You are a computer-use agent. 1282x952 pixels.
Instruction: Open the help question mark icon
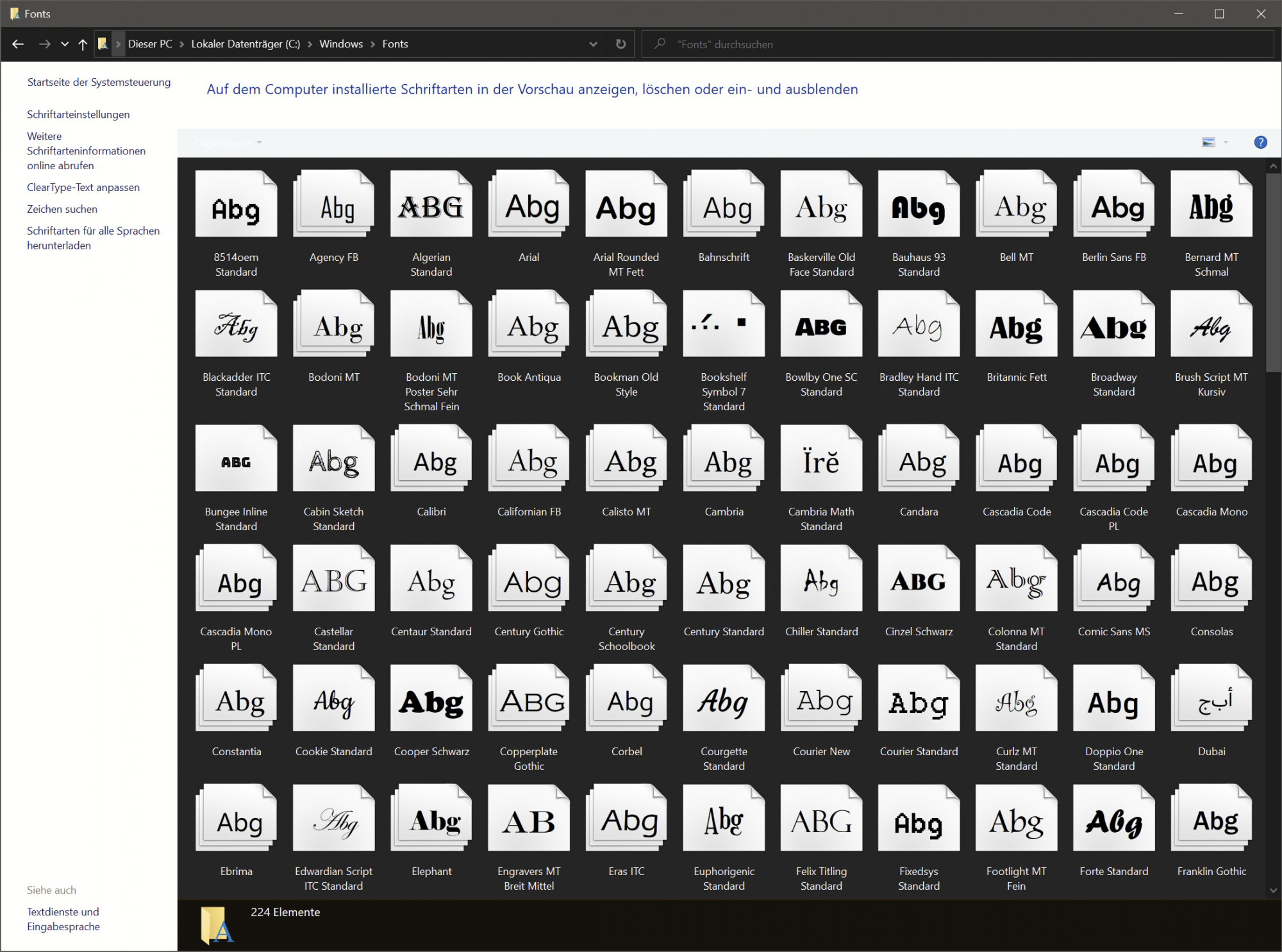[1260, 142]
